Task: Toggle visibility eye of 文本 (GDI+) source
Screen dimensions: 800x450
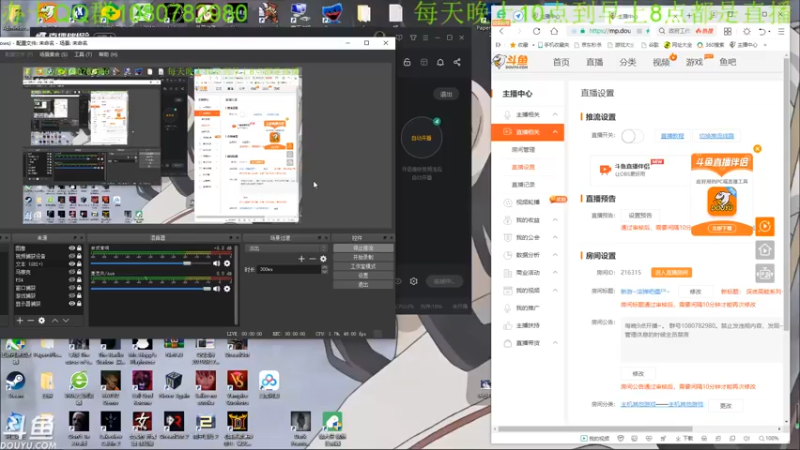Action: pyautogui.click(x=71, y=264)
